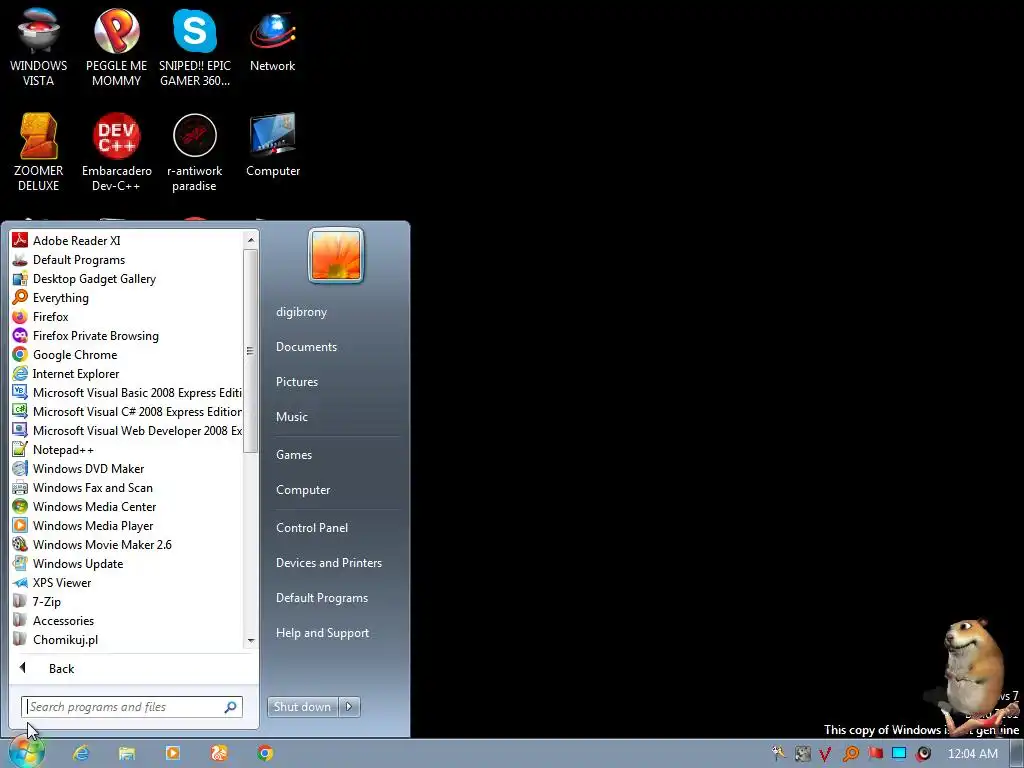Screen dimensions: 1024x768
Task: Open Devices and Printers
Action: point(328,562)
